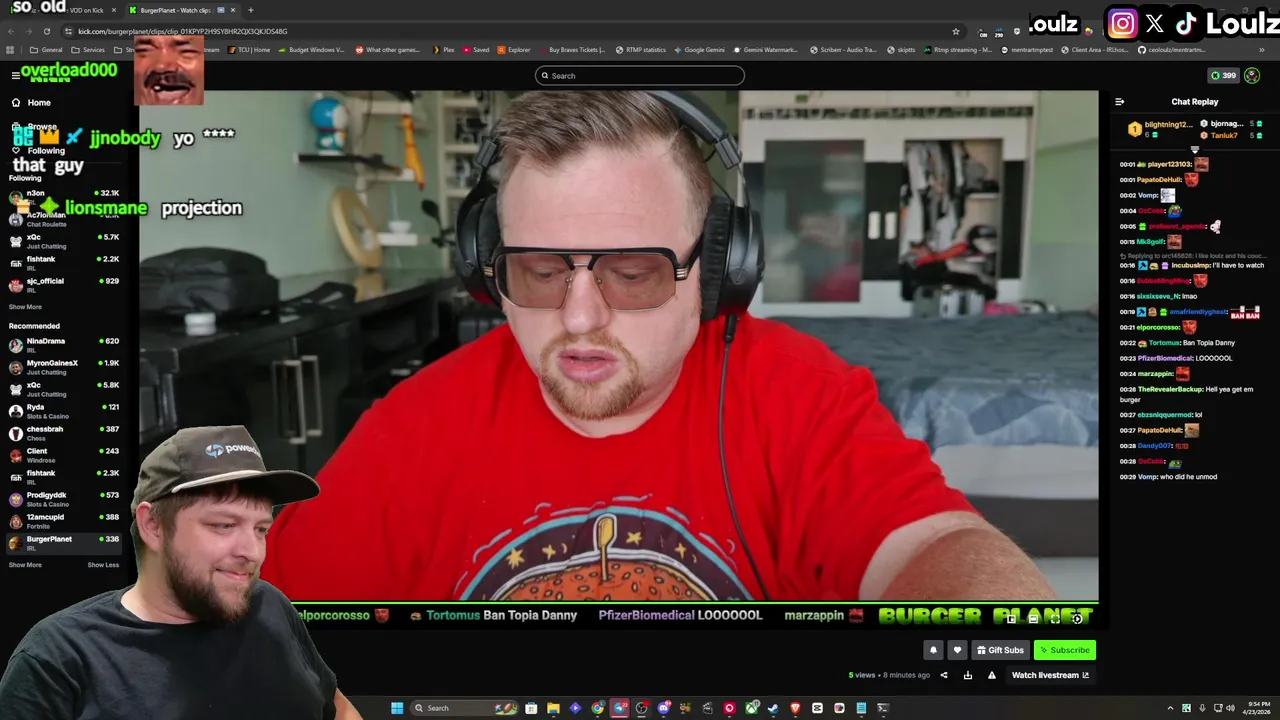
Task: Open the Terminal app from taskbar
Action: point(883,708)
